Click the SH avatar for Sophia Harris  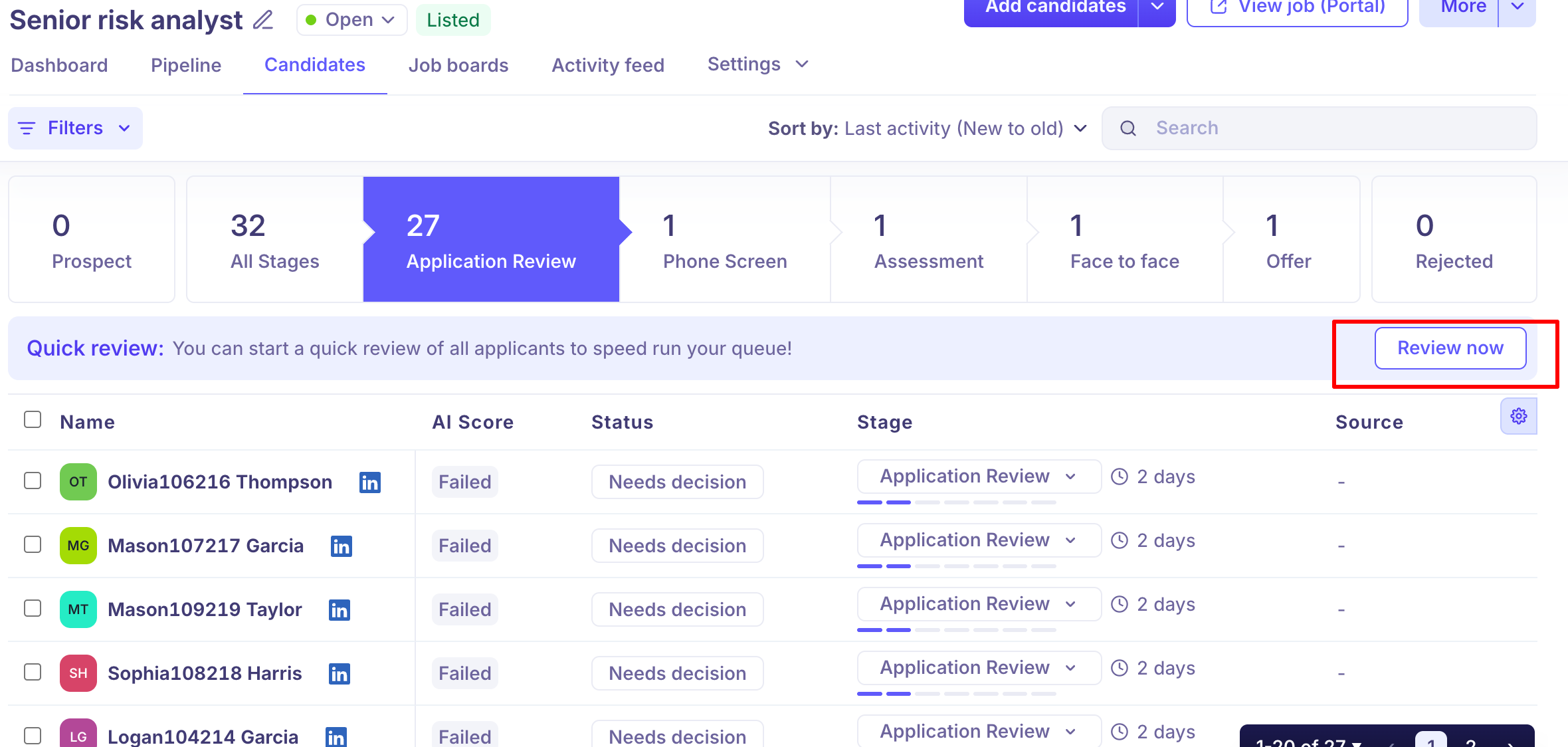tap(78, 673)
